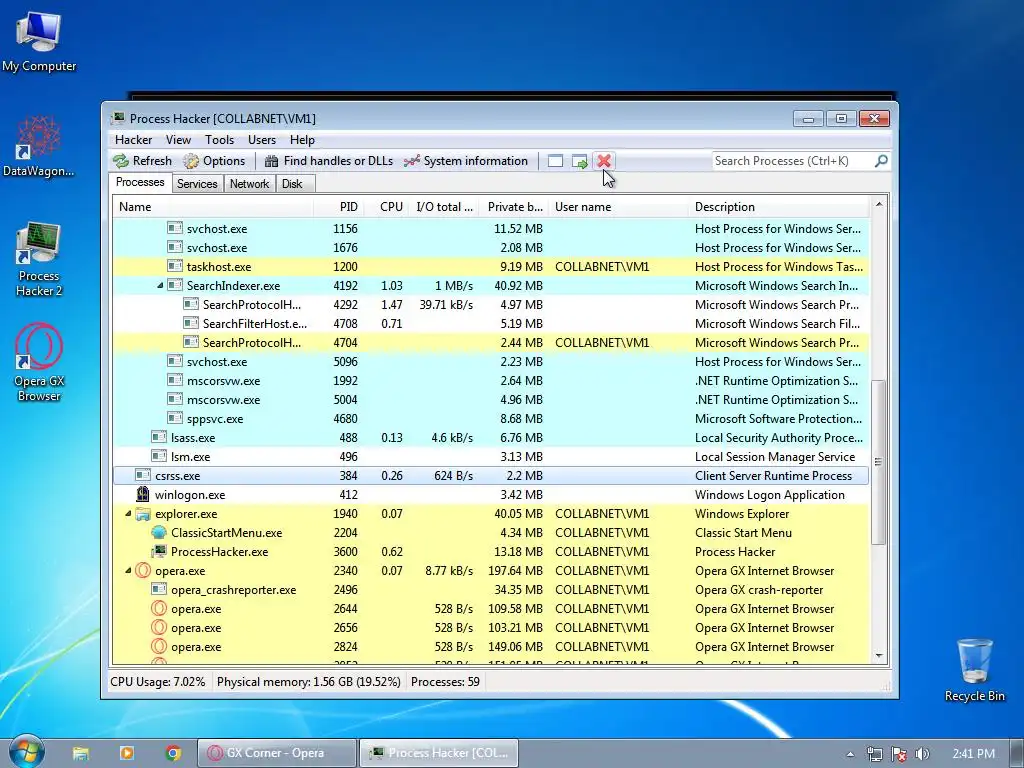The image size is (1024, 768).
Task: Click the red X kill window icon
Action: click(603, 161)
